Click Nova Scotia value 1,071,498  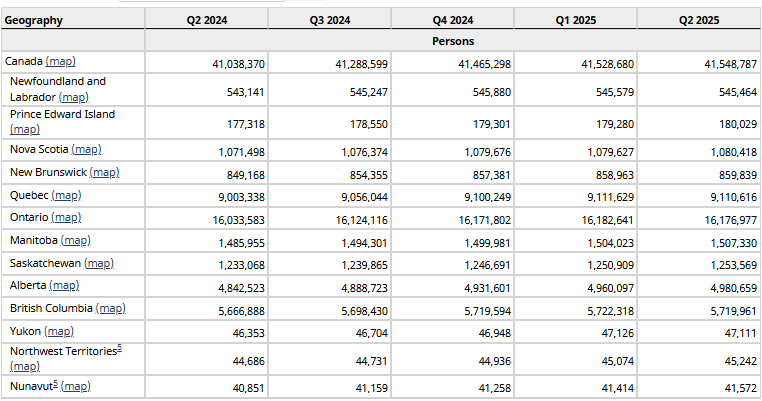pyautogui.click(x=242, y=153)
